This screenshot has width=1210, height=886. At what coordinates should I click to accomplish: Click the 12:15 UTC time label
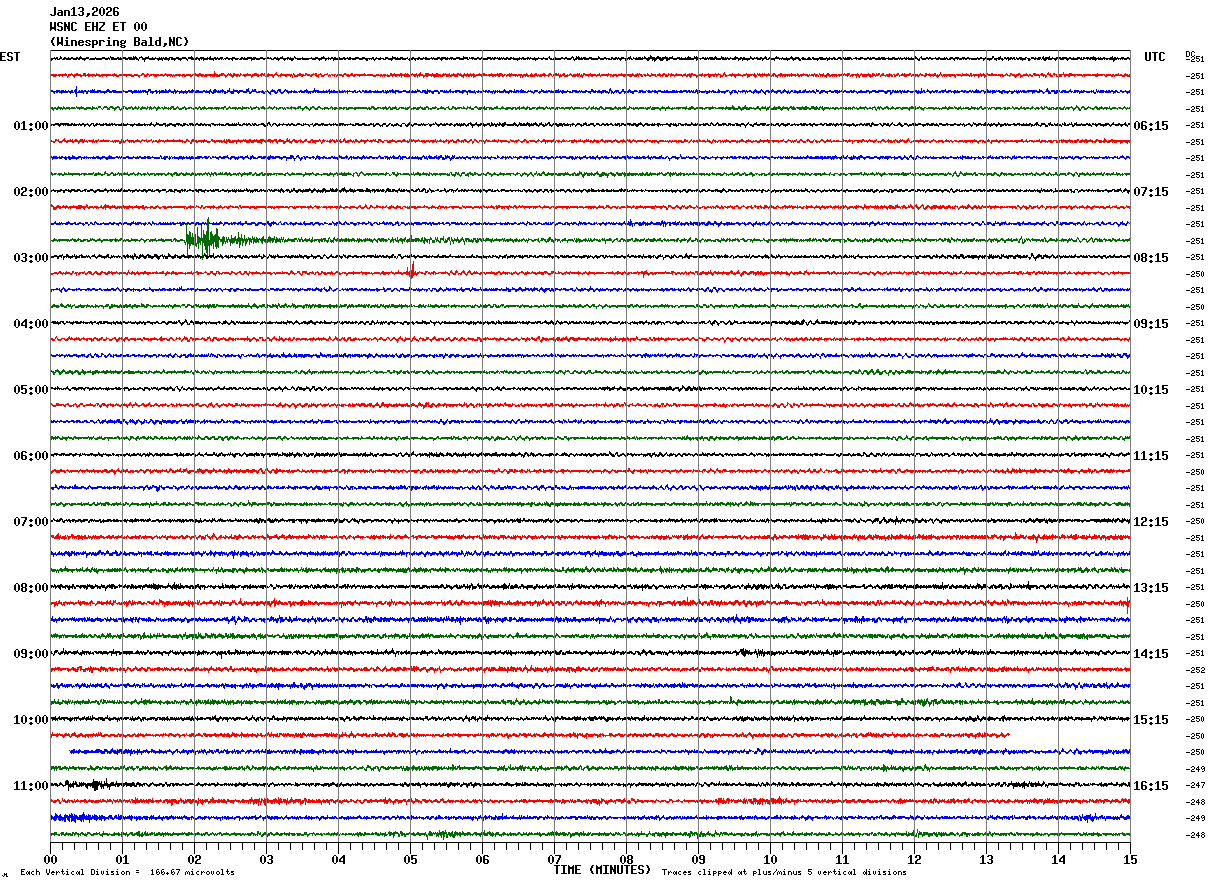tap(1150, 522)
